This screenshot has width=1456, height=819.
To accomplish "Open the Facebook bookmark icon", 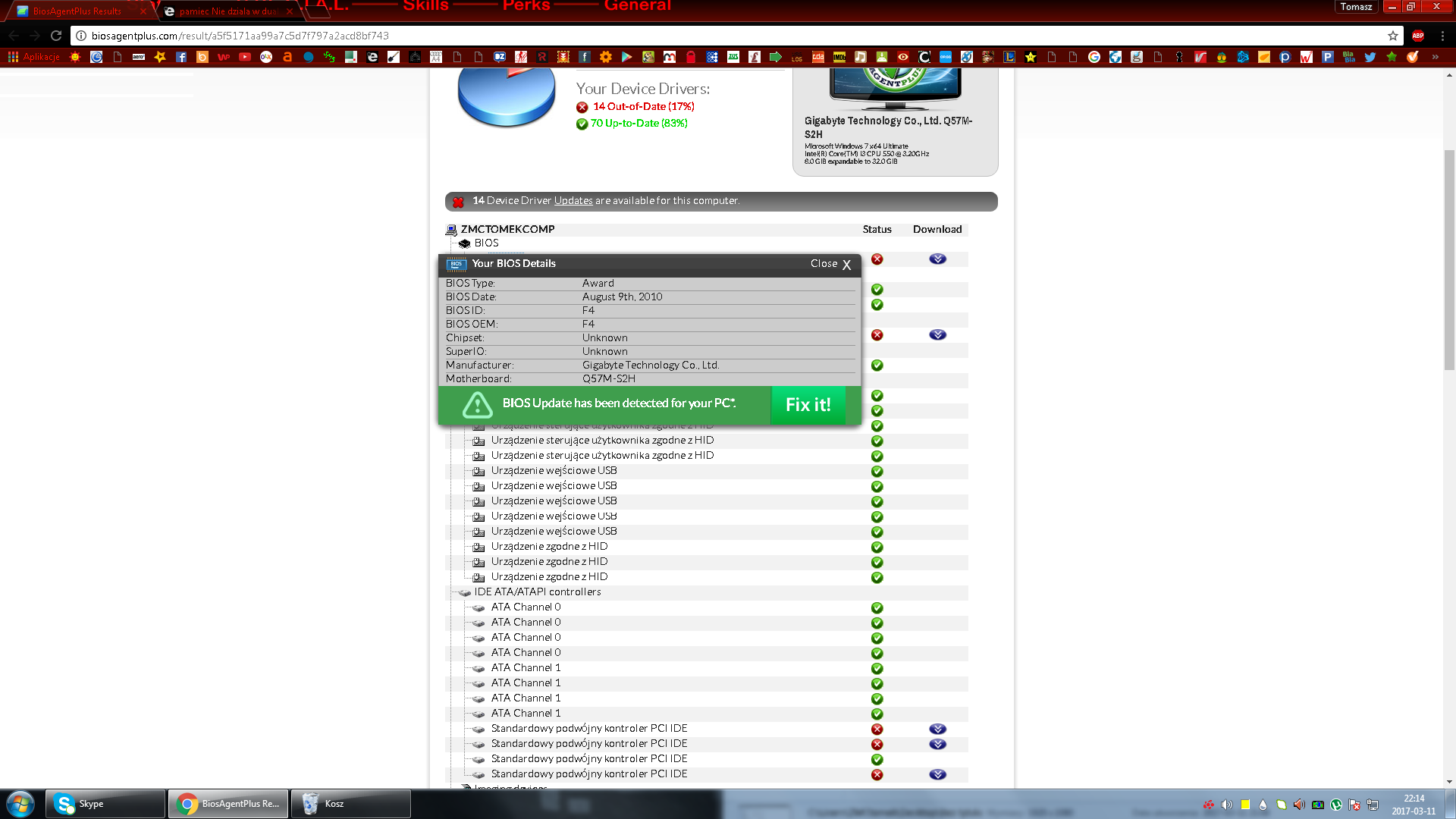I will [181, 57].
